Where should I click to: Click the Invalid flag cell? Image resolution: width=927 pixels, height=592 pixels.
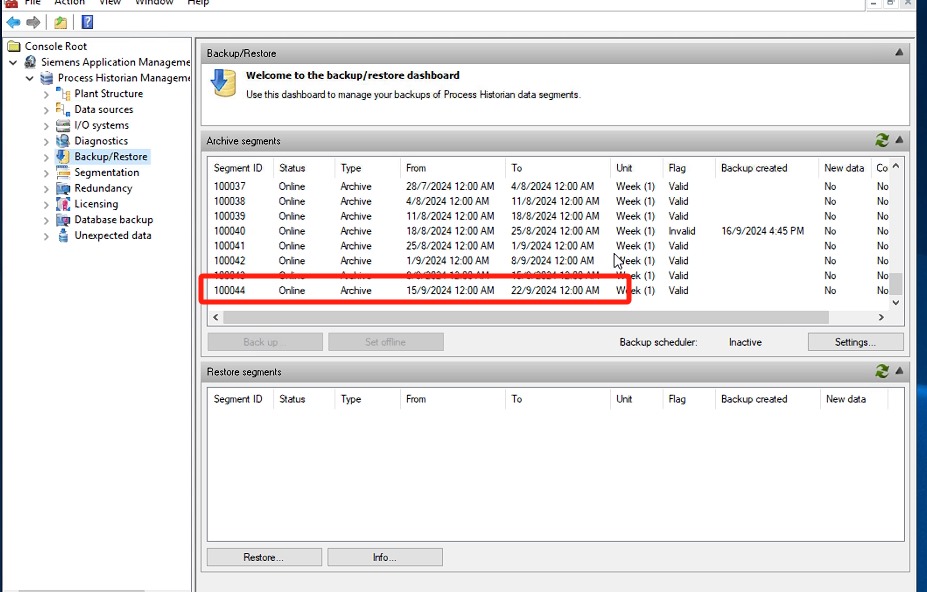pos(682,231)
